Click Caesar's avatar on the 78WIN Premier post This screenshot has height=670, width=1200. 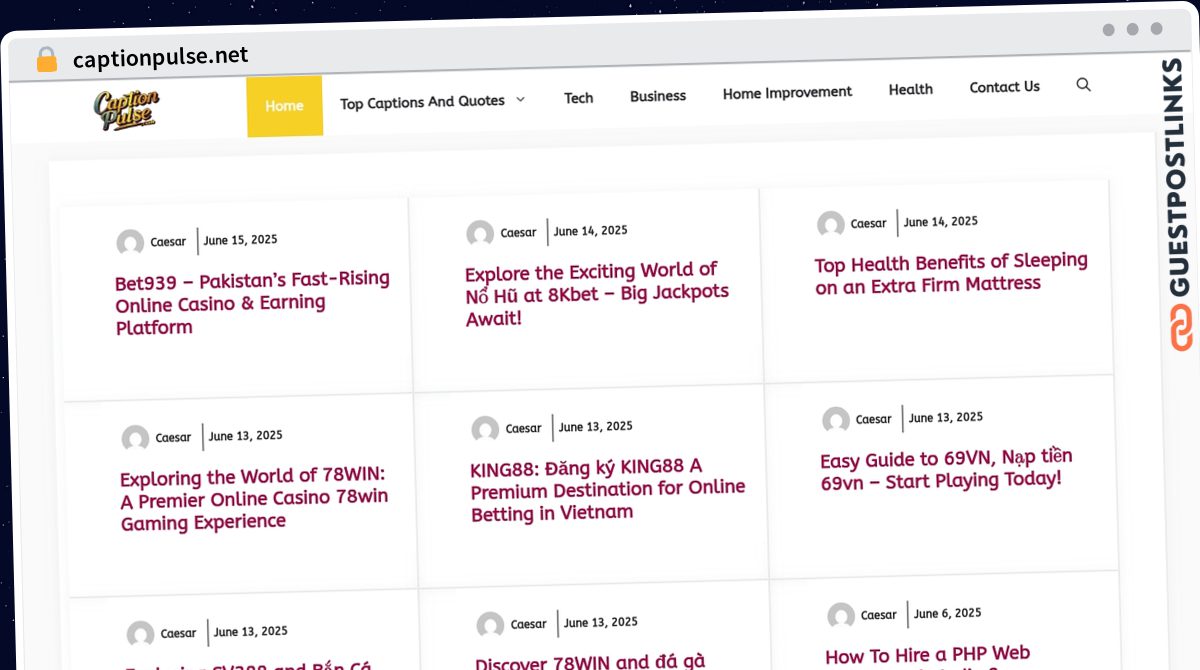click(135, 439)
